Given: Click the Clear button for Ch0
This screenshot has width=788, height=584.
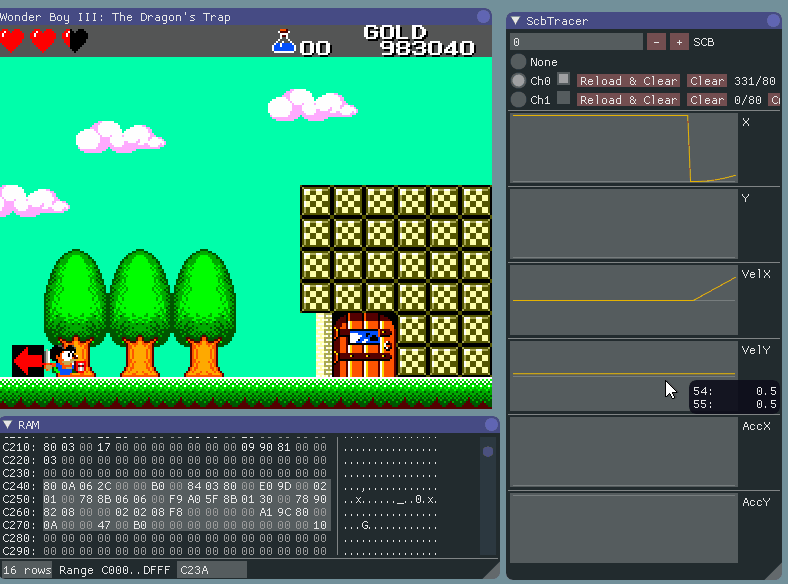Looking at the screenshot, I should pyautogui.click(x=707, y=81).
